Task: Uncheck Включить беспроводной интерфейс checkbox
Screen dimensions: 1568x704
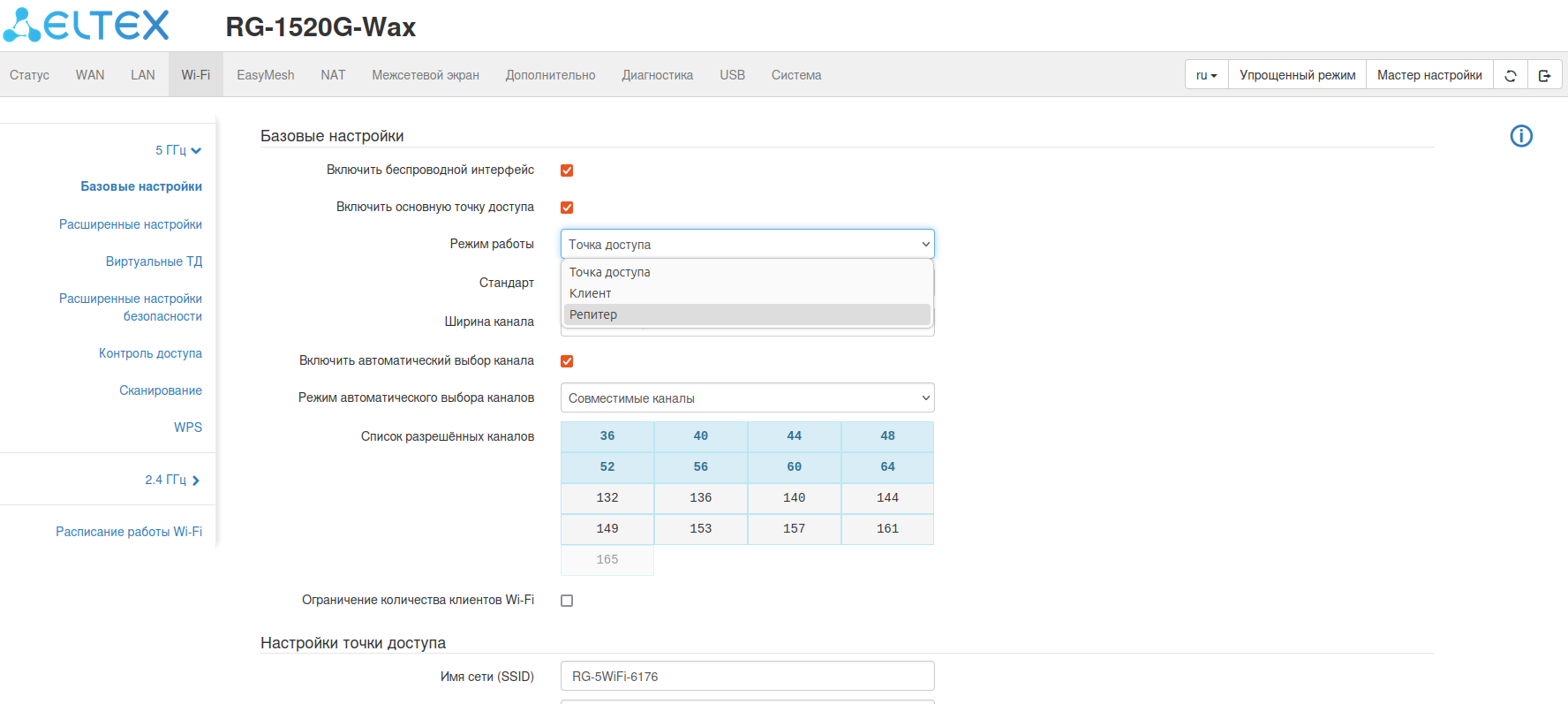Action: [x=567, y=170]
